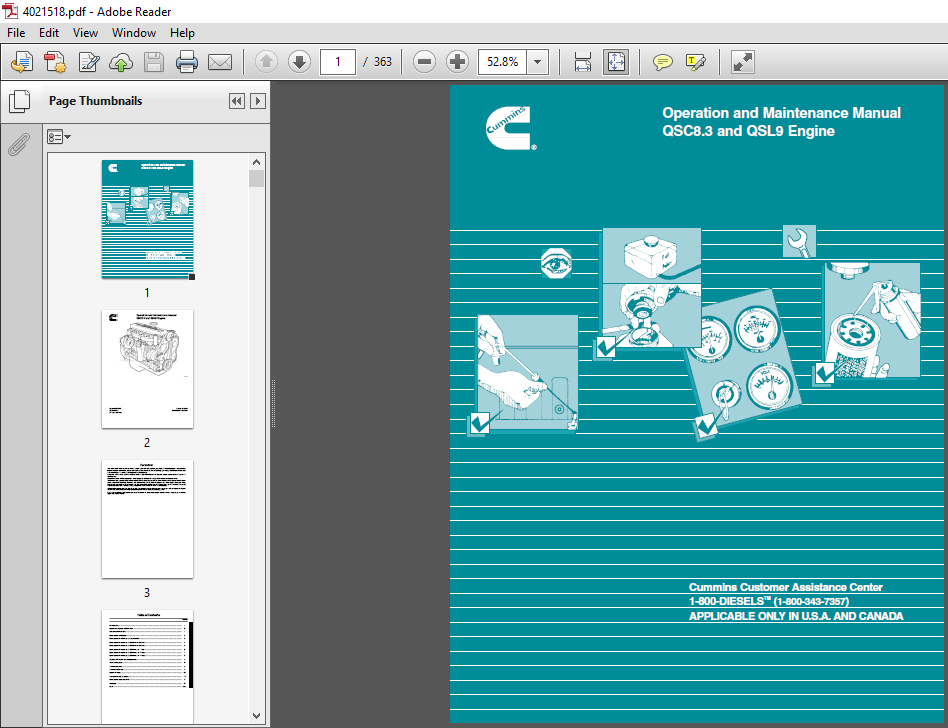
Task: Open the File menu
Action: (16, 33)
